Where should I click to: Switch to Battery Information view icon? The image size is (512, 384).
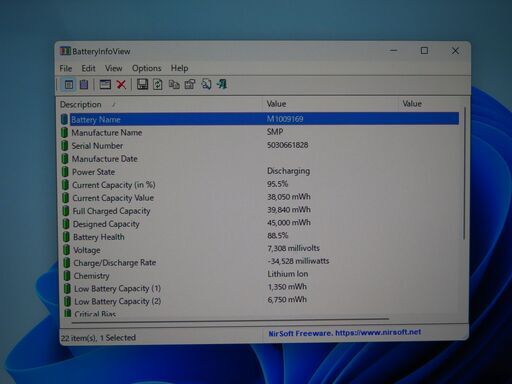tap(69, 85)
